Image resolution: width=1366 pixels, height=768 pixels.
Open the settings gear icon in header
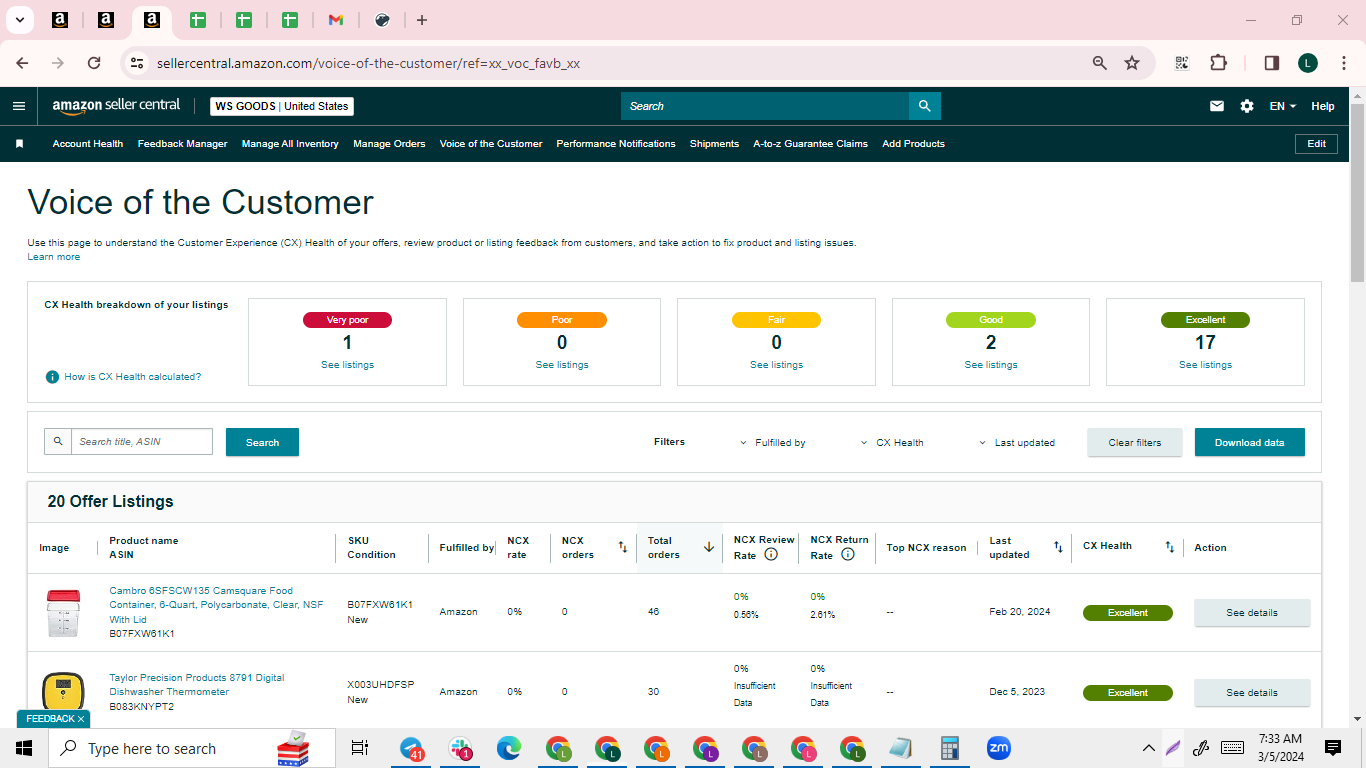[1247, 106]
